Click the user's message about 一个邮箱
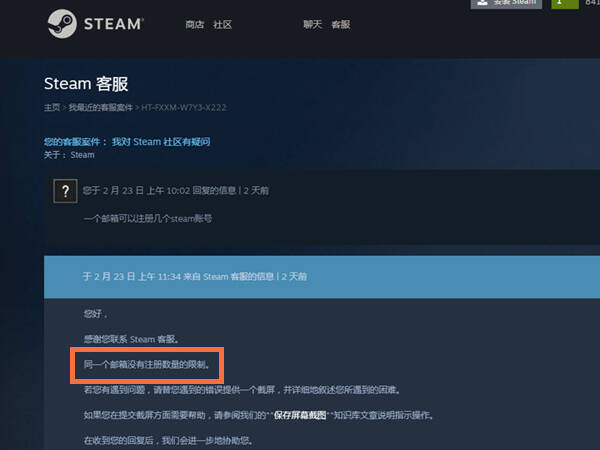 [148, 219]
